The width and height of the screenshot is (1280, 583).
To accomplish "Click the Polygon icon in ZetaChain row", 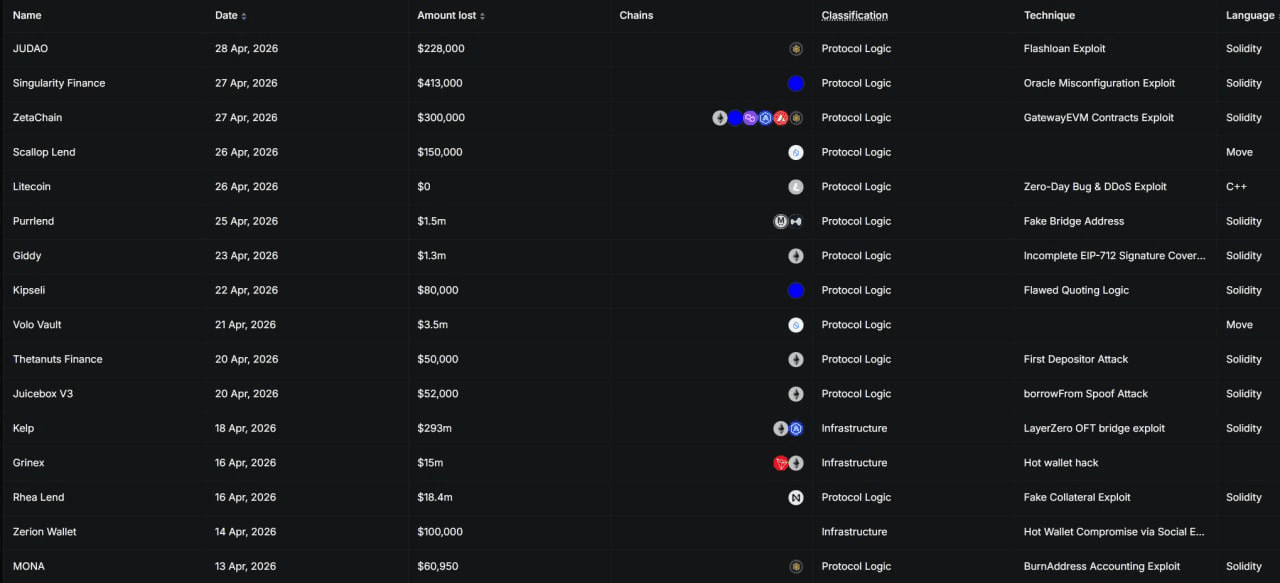I will click(750, 118).
